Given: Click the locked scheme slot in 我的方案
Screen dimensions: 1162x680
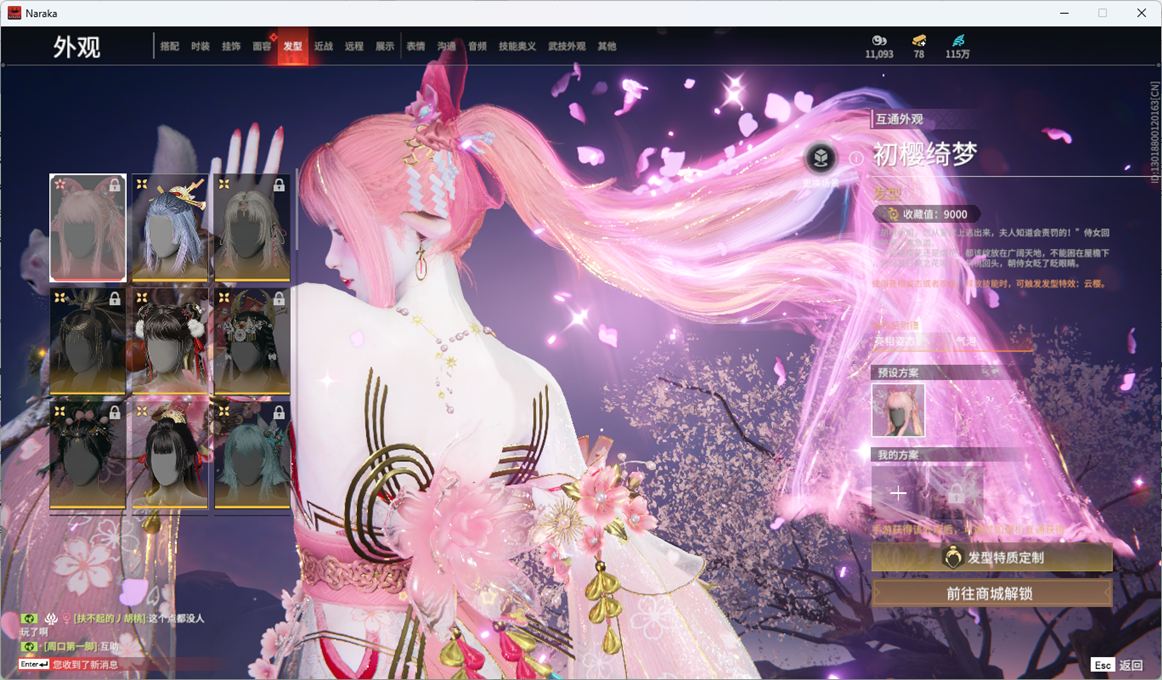Looking at the screenshot, I should 956,493.
